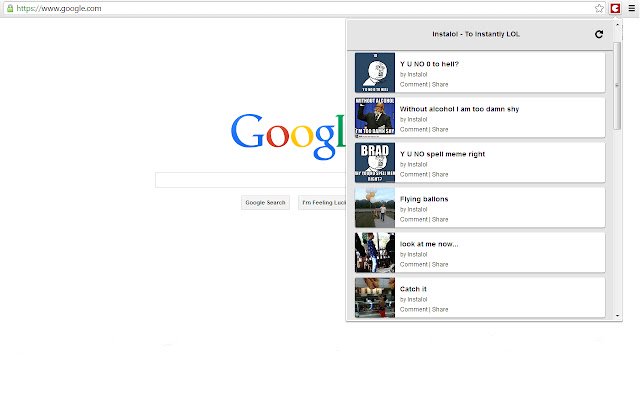Viewport: 640px width, 400px height.
Task: Comment on 'Catch it' post
Action: click(x=413, y=309)
